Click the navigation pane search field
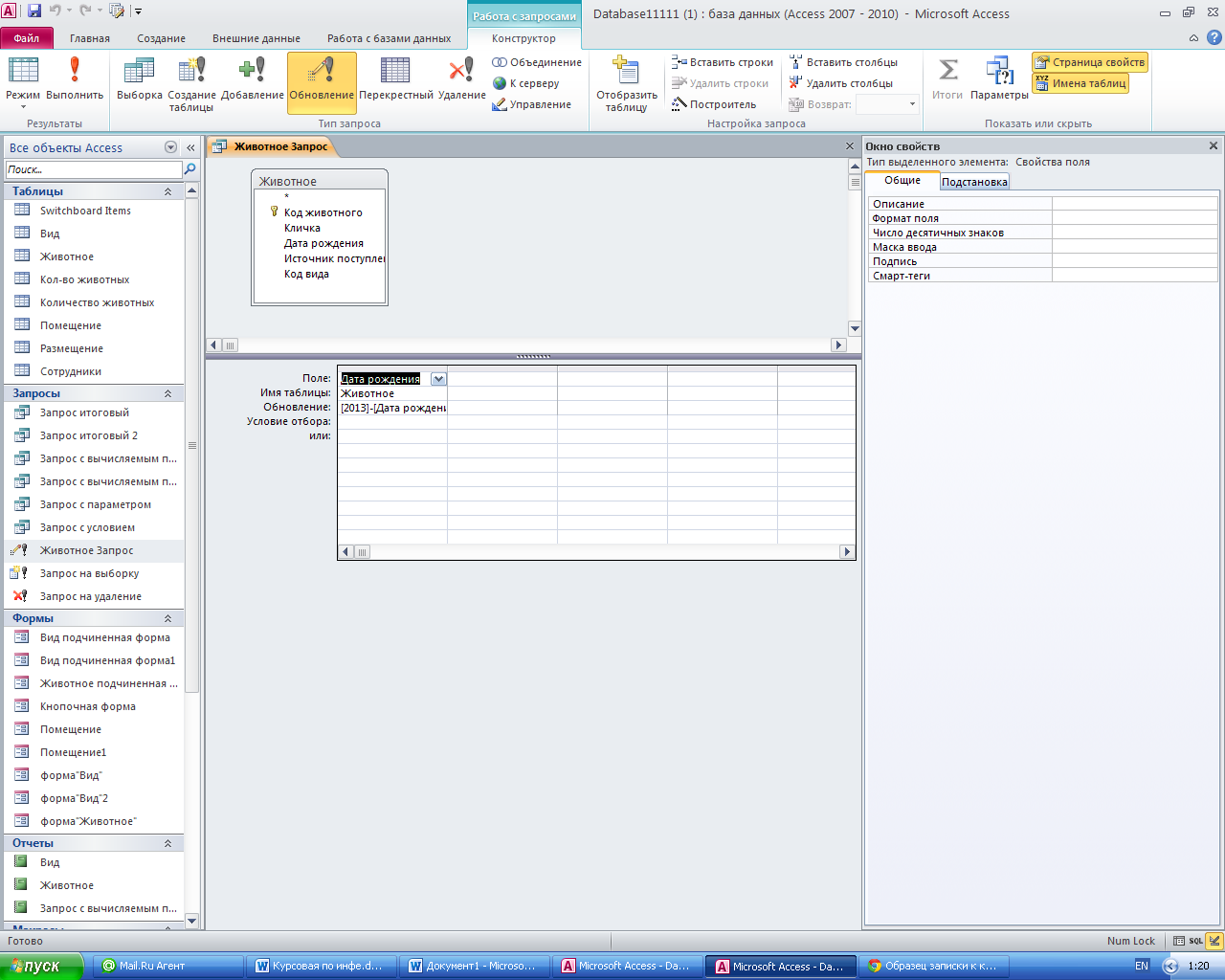The height and width of the screenshot is (980, 1225). click(x=93, y=169)
